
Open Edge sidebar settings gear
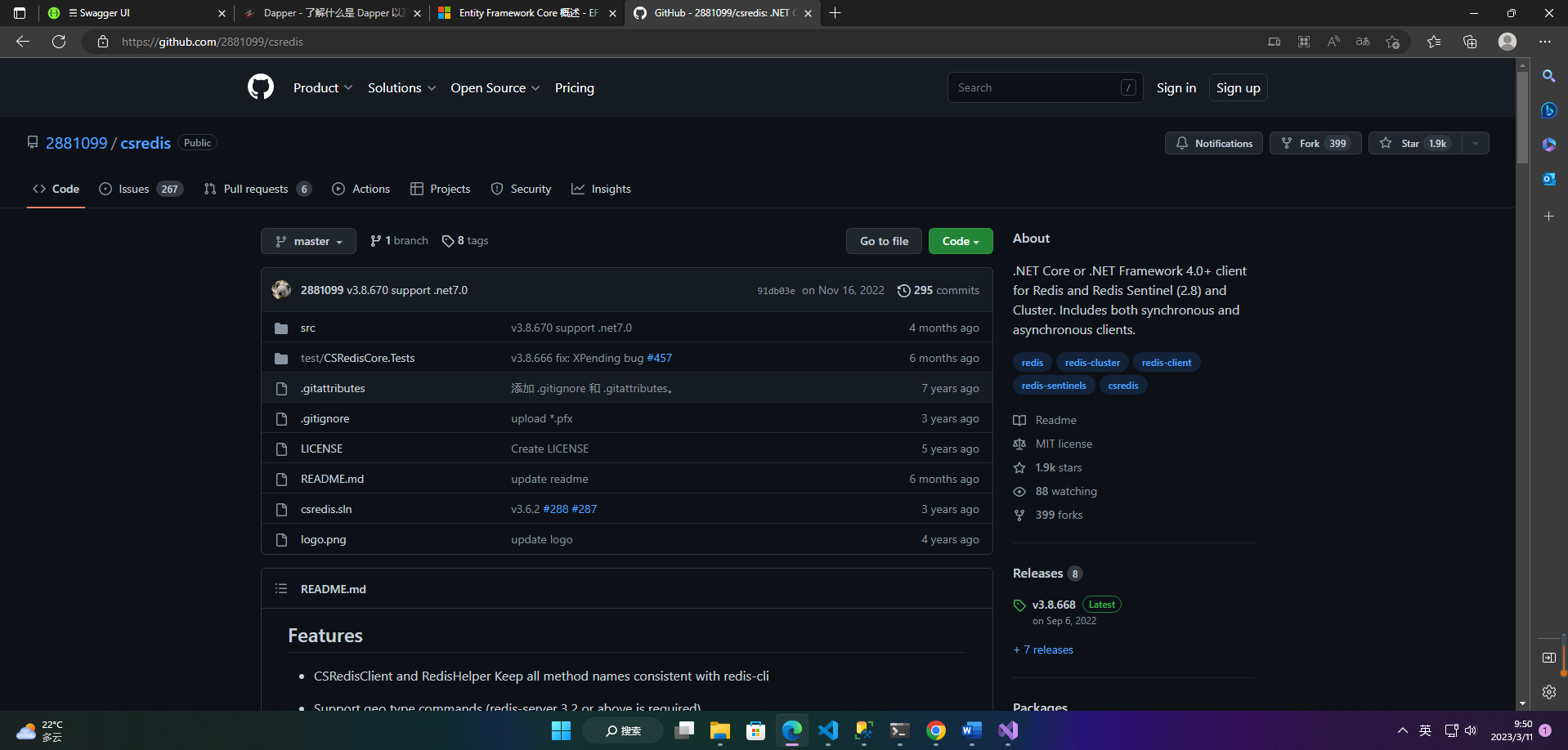pyautogui.click(x=1548, y=692)
